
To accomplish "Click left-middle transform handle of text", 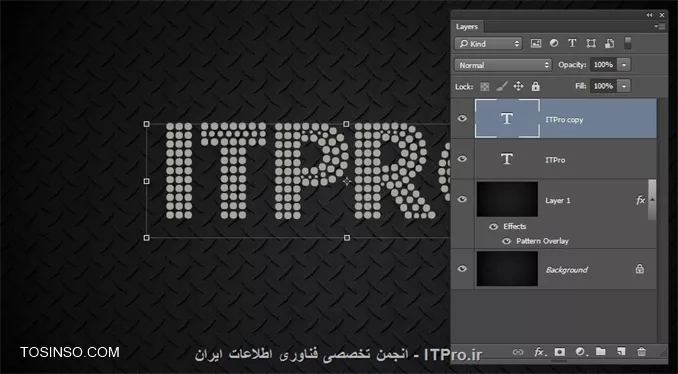I will [147, 181].
